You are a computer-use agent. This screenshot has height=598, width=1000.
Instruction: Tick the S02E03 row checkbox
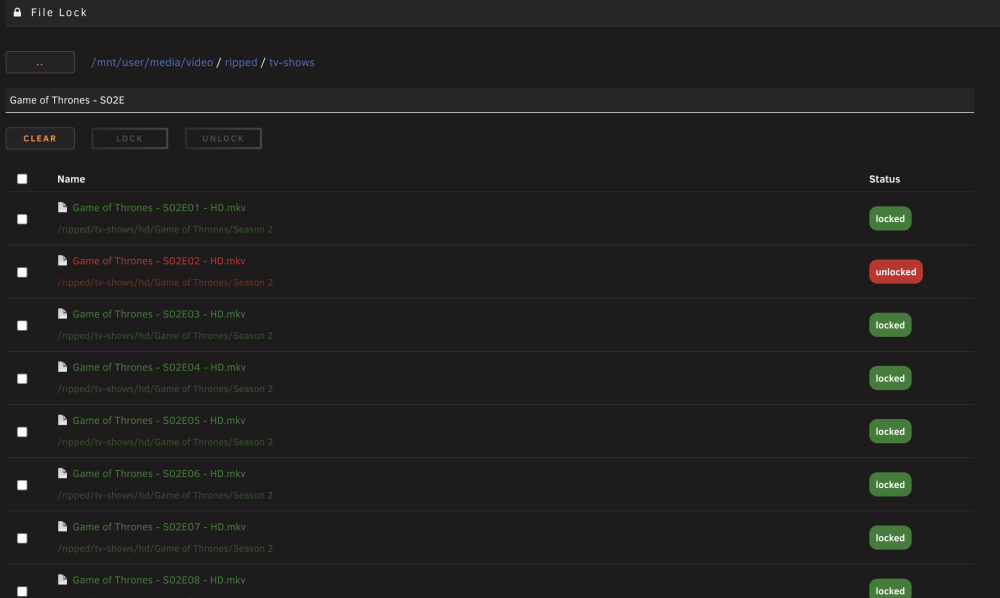tap(22, 326)
